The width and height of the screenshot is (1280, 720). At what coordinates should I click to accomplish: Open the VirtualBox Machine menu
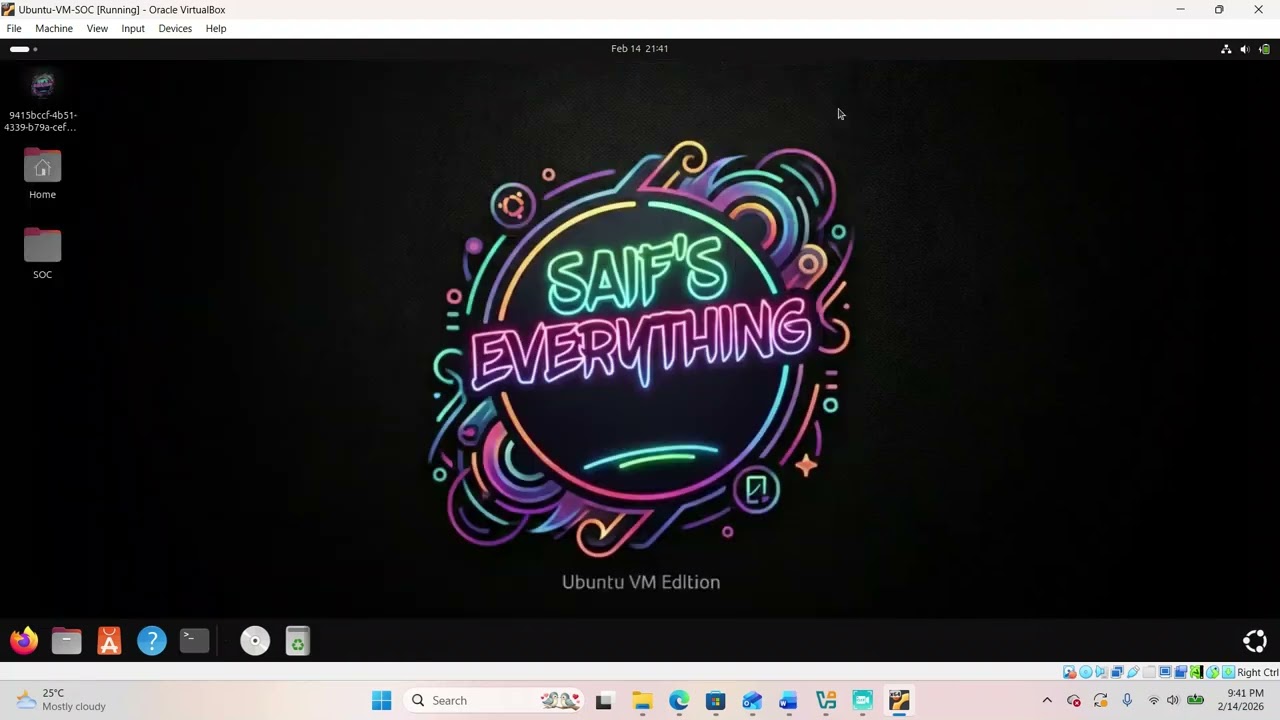[54, 28]
